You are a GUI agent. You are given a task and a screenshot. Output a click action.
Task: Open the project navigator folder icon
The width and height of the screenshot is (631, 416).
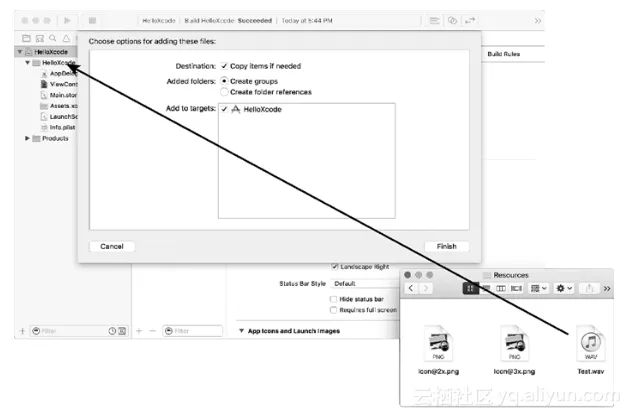coord(26,38)
